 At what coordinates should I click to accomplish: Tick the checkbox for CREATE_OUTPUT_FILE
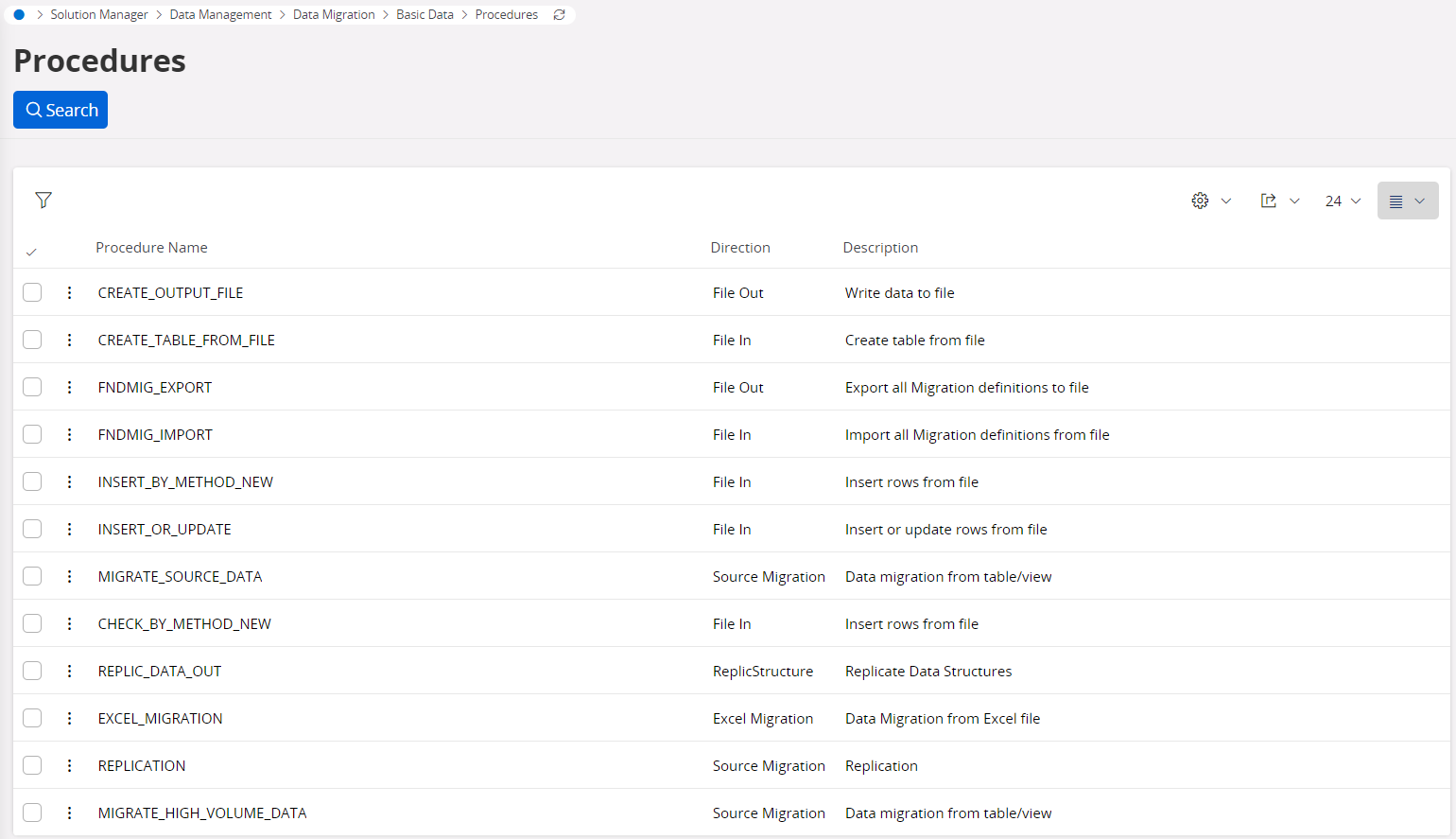(32, 292)
